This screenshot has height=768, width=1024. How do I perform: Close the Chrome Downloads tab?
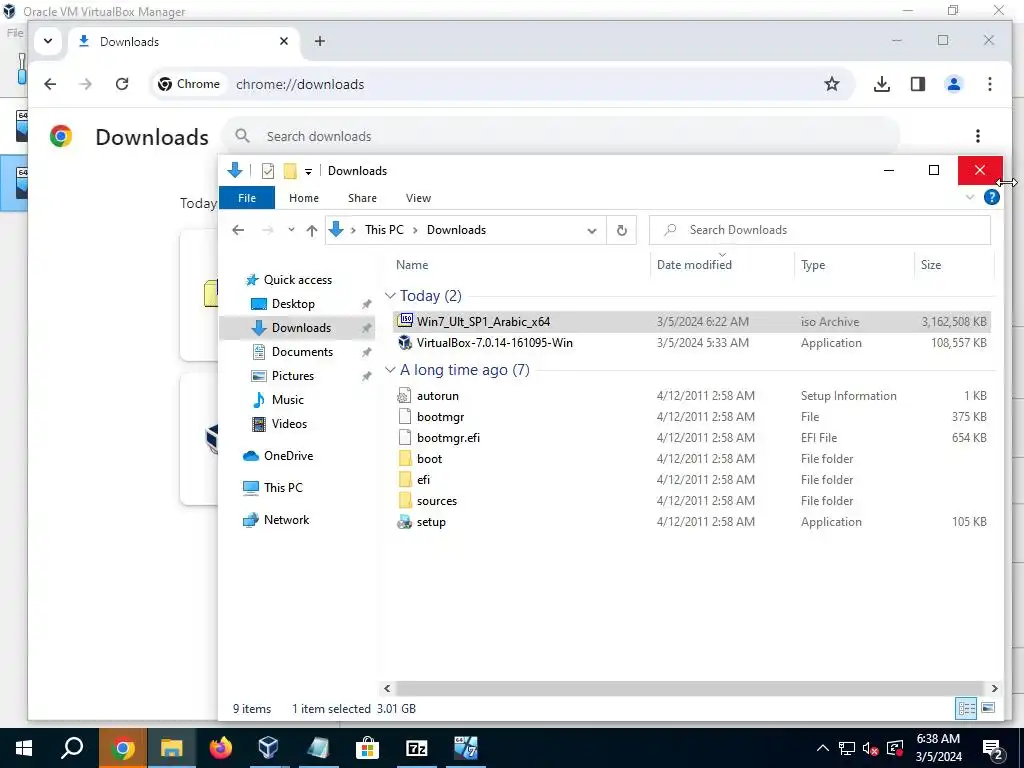(x=284, y=41)
